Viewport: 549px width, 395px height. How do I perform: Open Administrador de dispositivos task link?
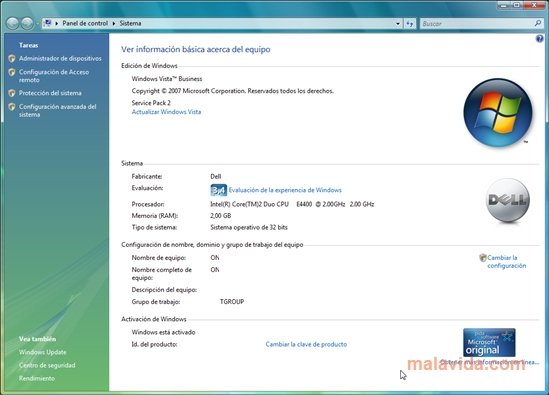(60, 58)
